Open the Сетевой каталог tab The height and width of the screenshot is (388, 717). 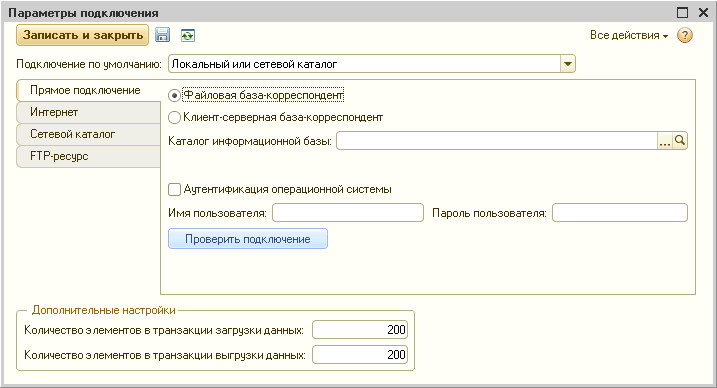coord(88,134)
